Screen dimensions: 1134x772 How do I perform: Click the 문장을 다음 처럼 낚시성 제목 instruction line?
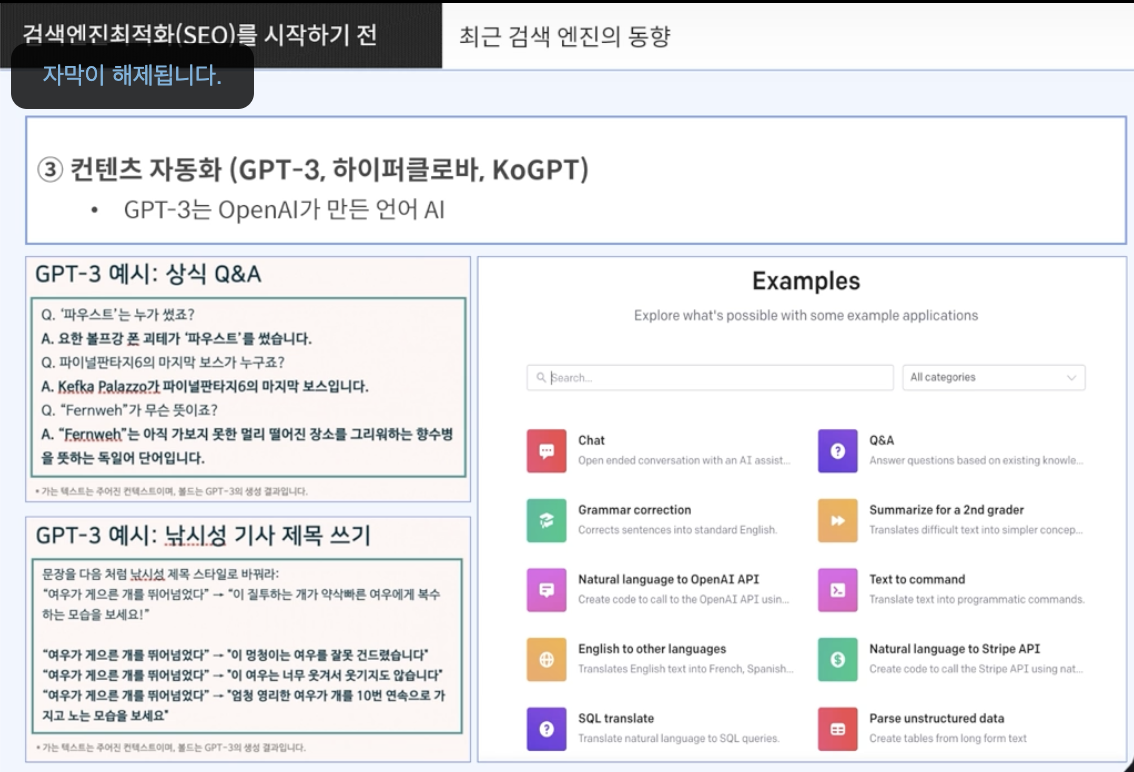(160, 574)
